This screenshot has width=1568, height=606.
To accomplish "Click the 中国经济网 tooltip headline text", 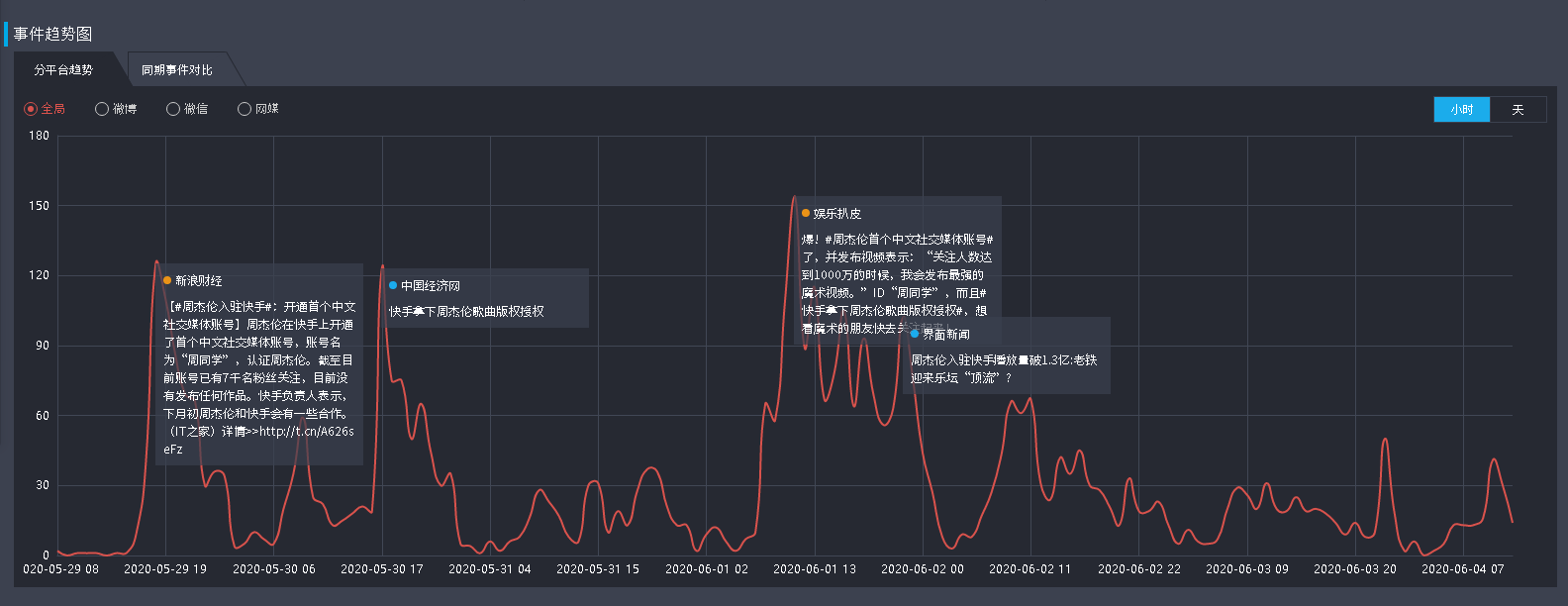I will tap(466, 311).
